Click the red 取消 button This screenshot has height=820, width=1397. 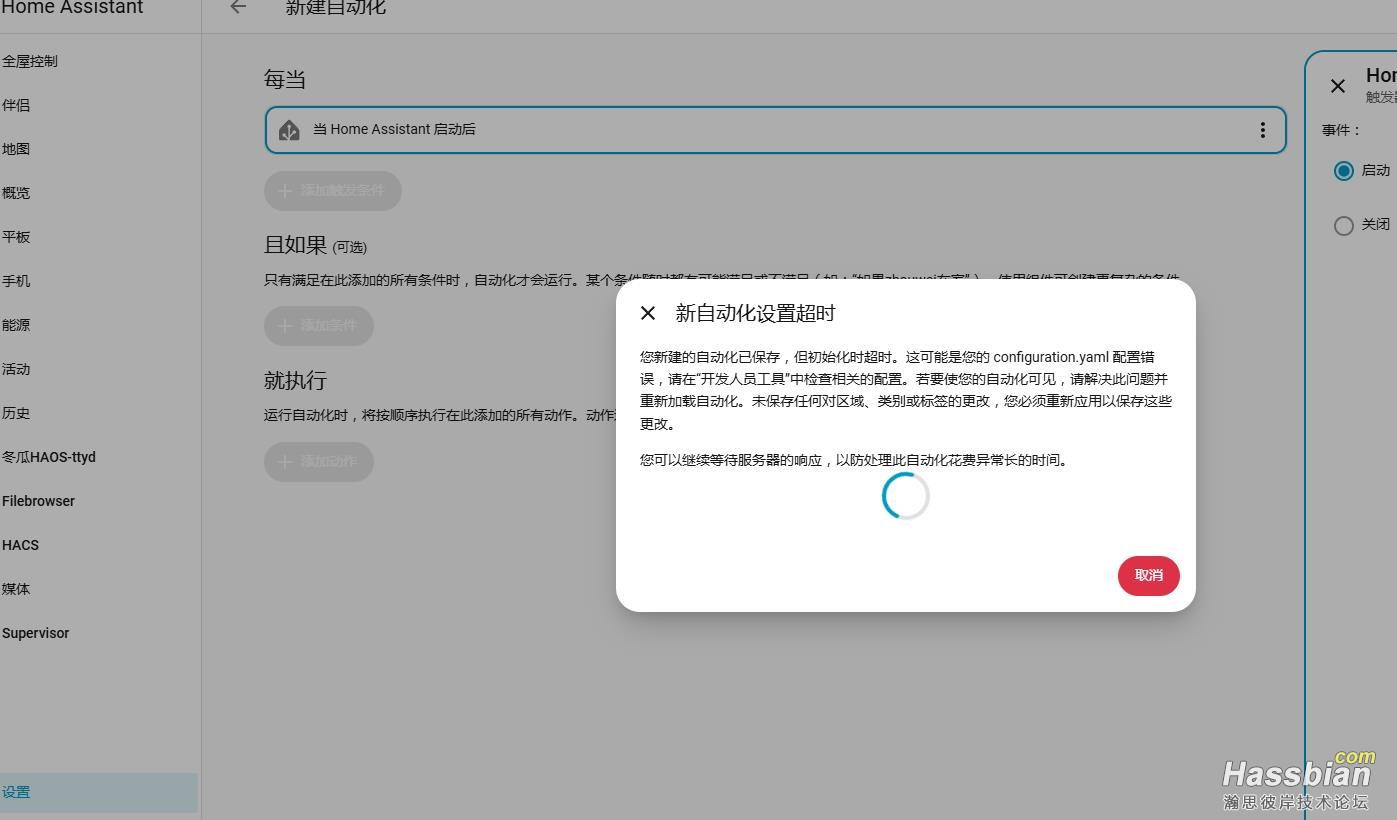coord(1148,575)
